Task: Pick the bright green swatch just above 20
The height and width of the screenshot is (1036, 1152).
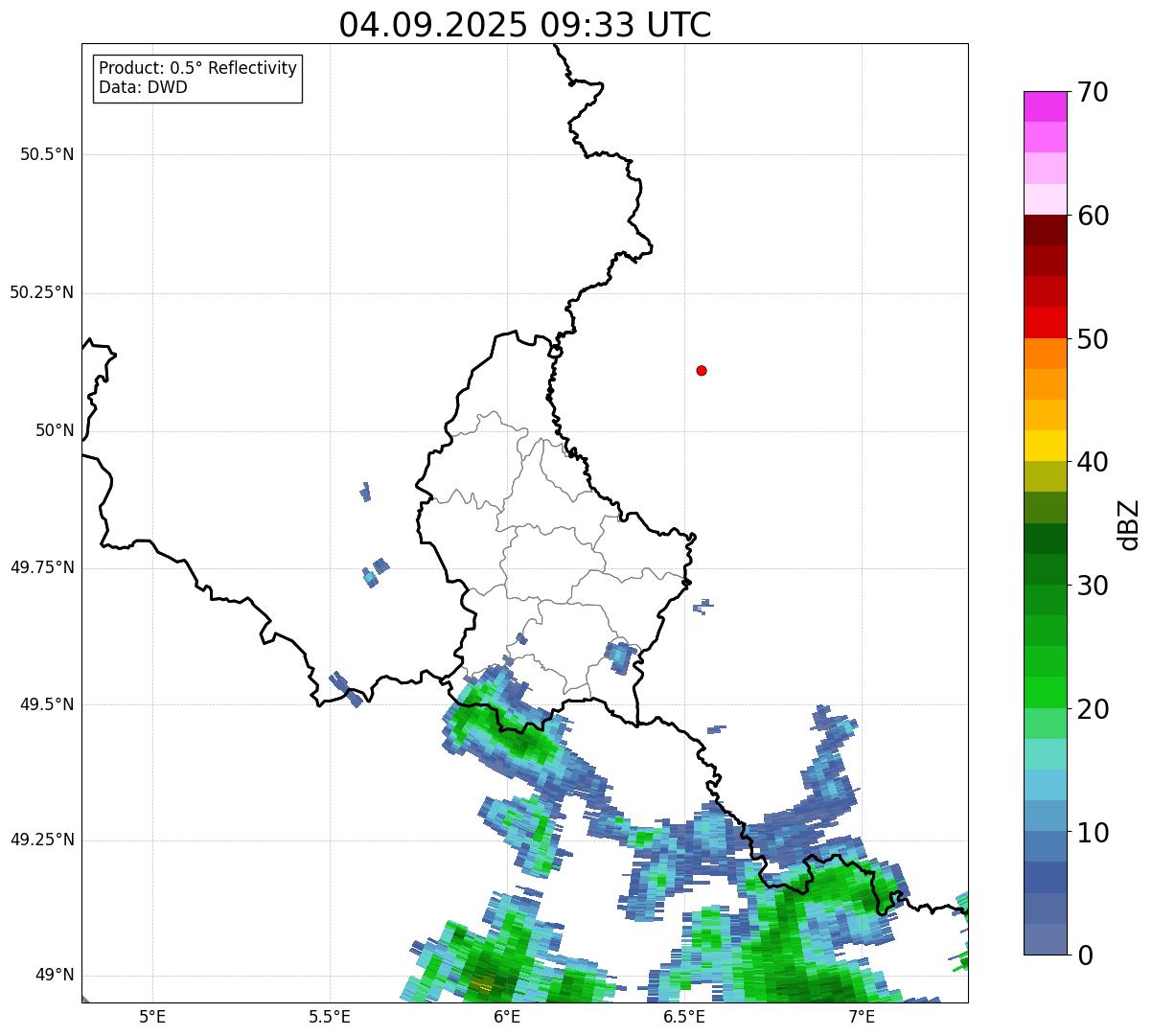Action: tap(1045, 693)
